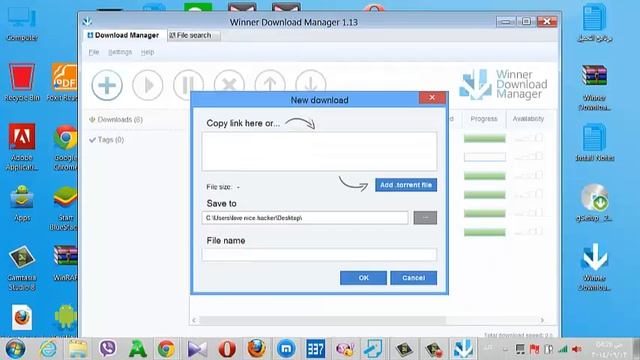Click the move up arrow icon
The image size is (640, 360).
click(270, 81)
